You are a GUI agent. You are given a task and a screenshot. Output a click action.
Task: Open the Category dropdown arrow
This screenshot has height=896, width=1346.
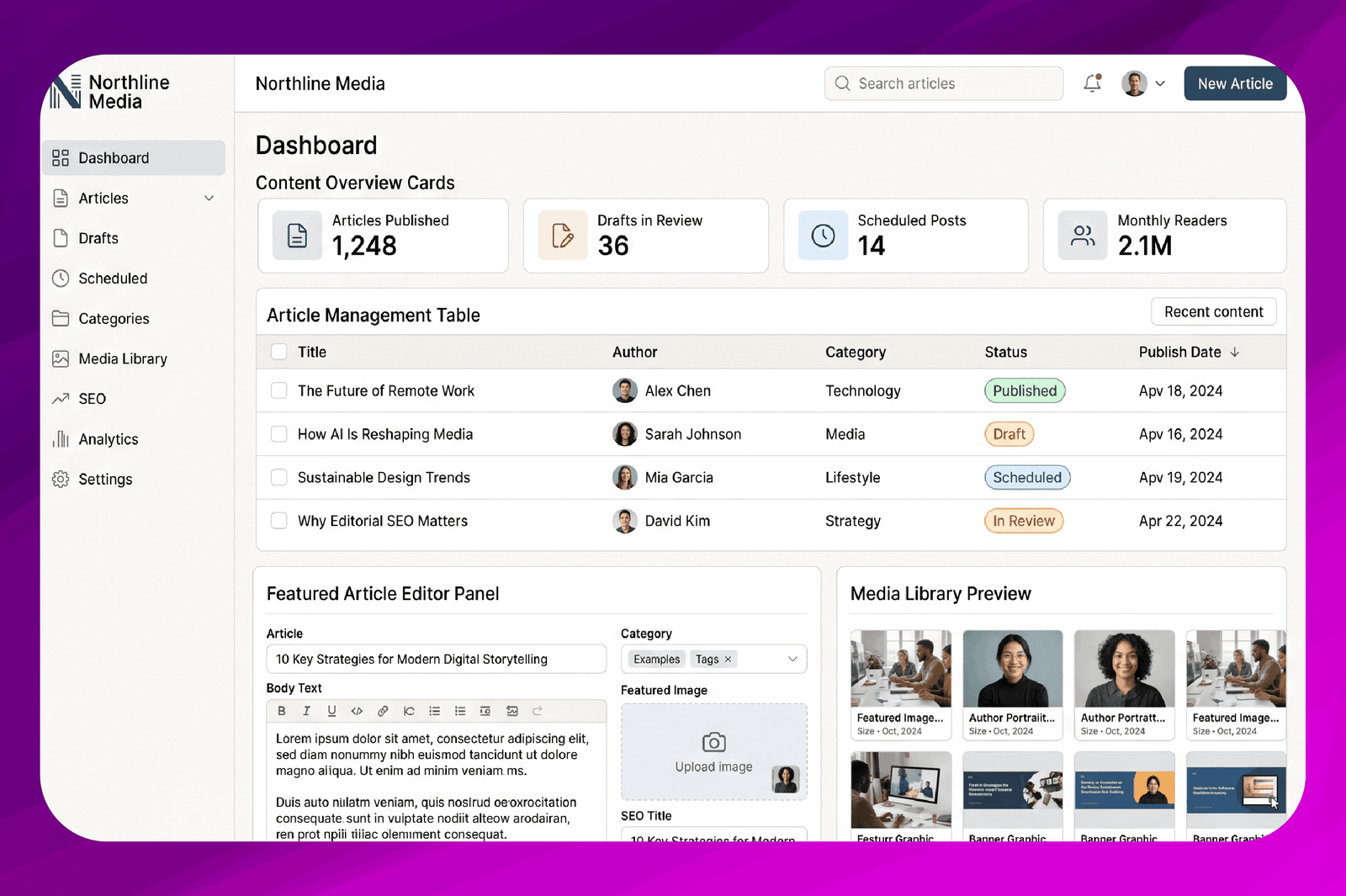[x=792, y=659]
